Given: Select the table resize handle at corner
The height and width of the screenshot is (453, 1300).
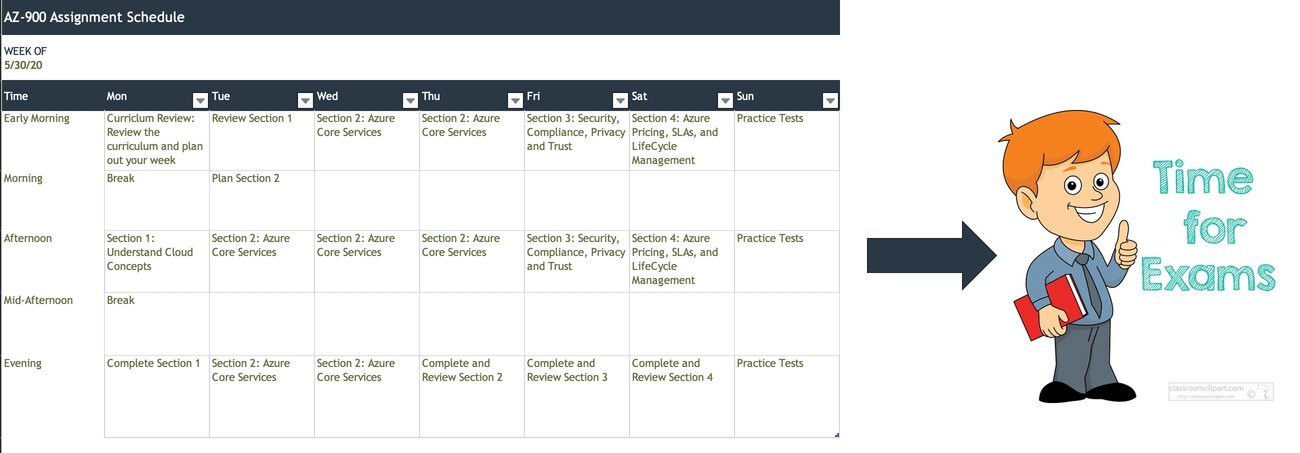Looking at the screenshot, I should point(836,434).
